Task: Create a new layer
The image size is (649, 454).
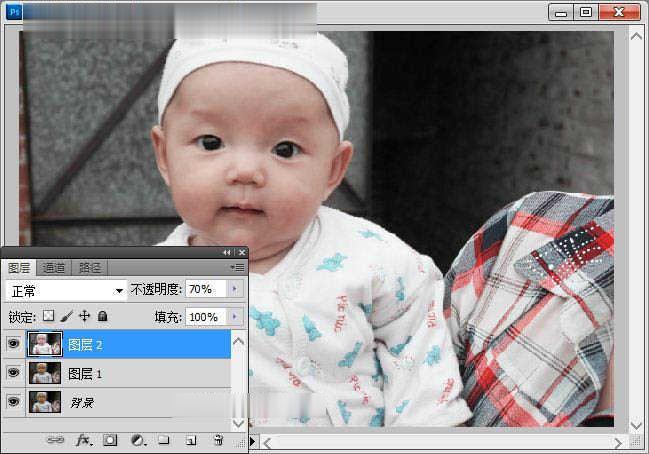Action: (191, 440)
